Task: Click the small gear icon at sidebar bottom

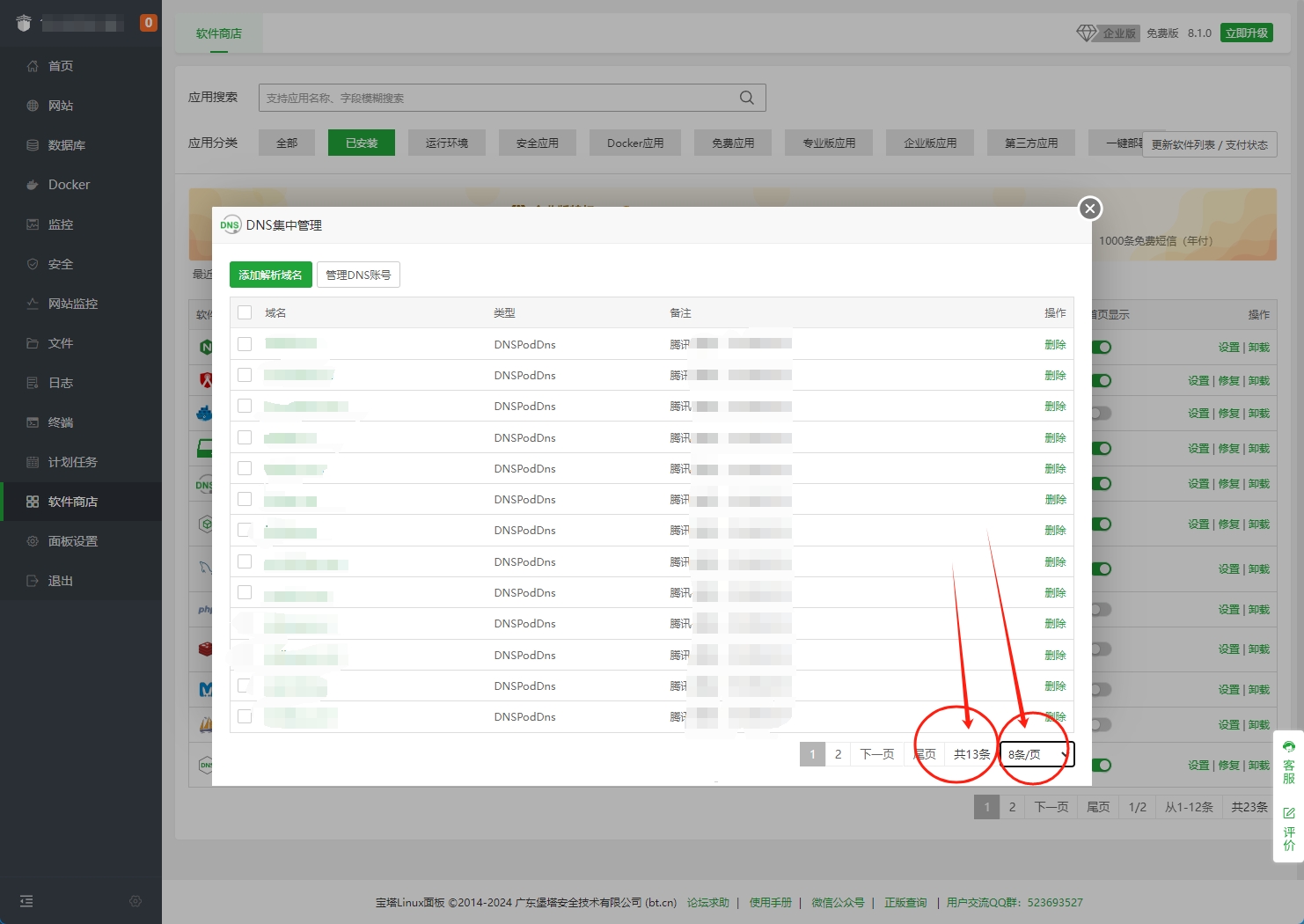Action: click(x=136, y=901)
